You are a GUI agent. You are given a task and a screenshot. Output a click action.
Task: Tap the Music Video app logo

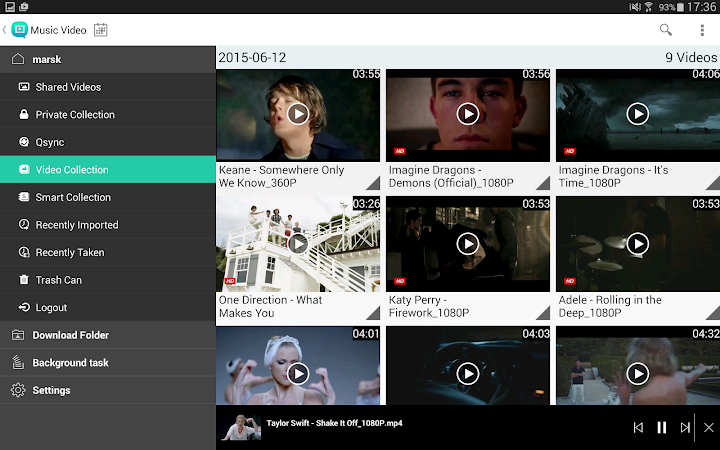[x=19, y=30]
